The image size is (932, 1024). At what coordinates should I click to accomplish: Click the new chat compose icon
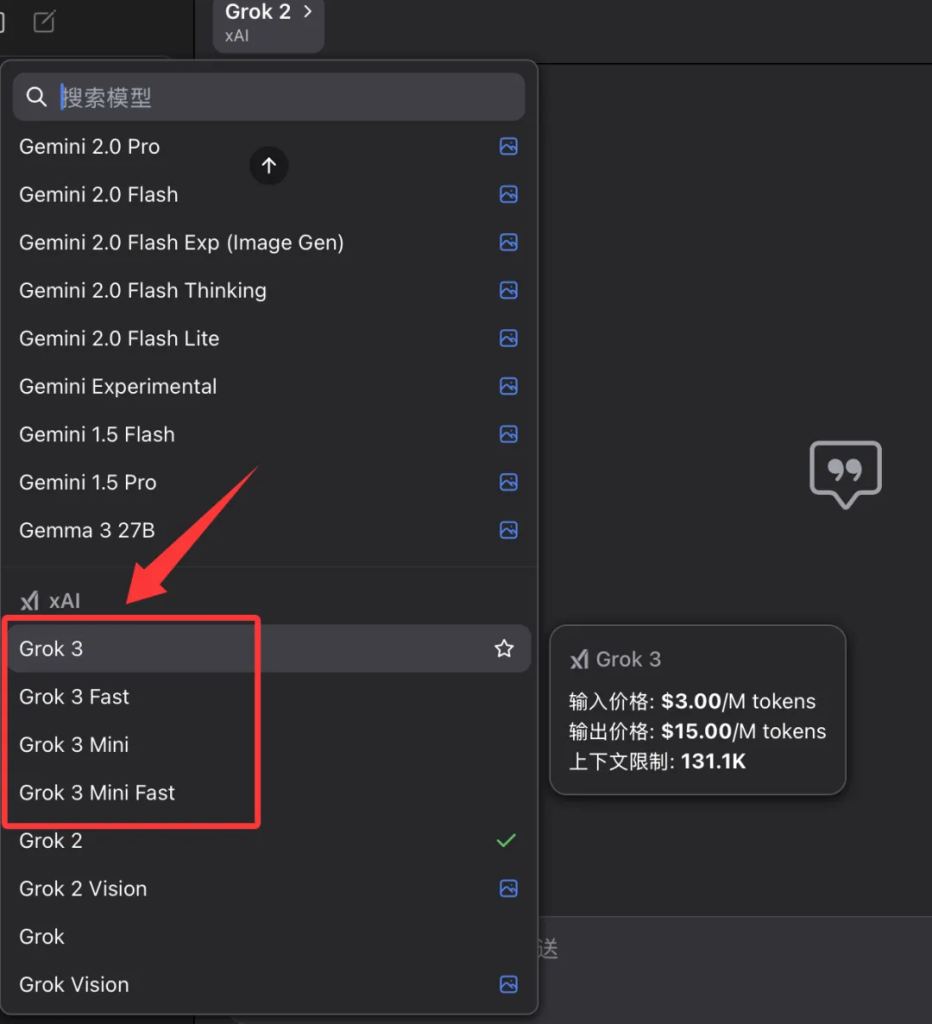(x=44, y=22)
